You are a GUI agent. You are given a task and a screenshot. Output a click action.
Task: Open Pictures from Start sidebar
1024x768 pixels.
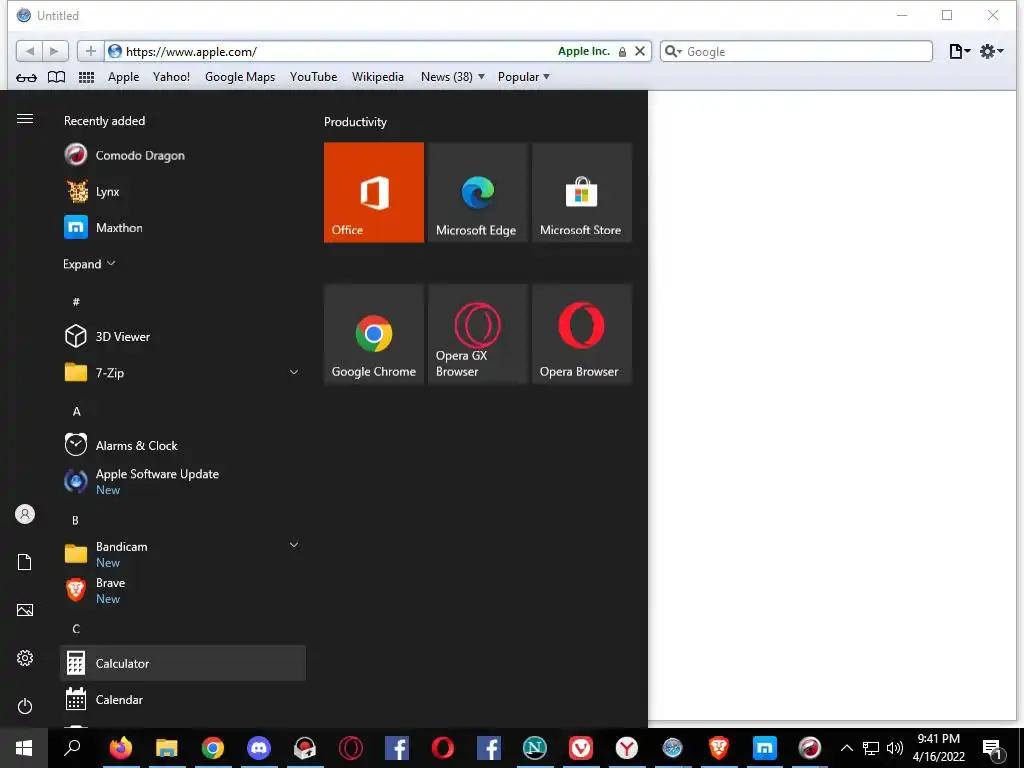coord(25,610)
